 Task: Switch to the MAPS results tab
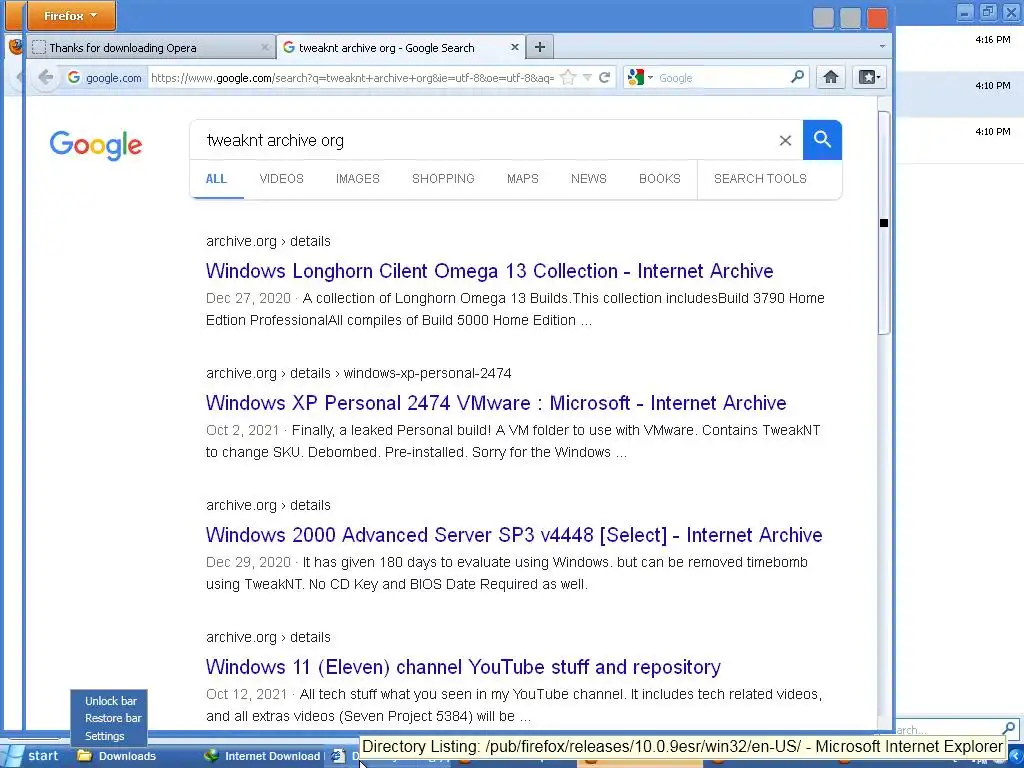(522, 179)
